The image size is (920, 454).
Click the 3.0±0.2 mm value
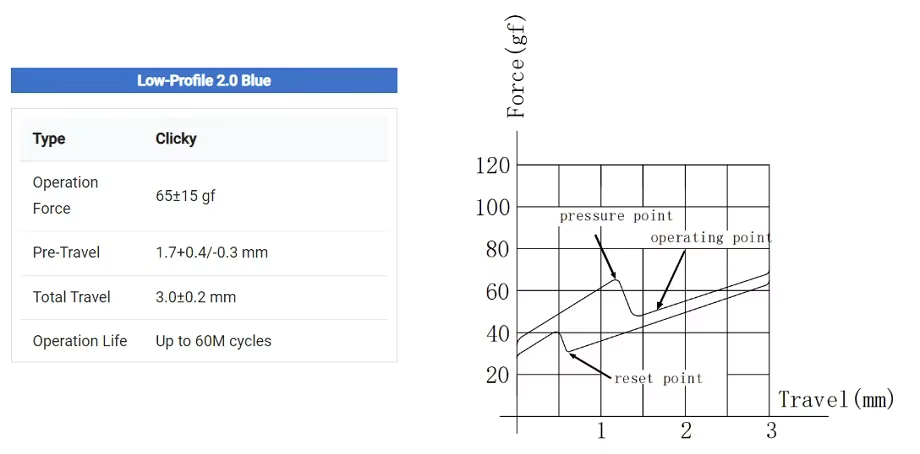[195, 297]
